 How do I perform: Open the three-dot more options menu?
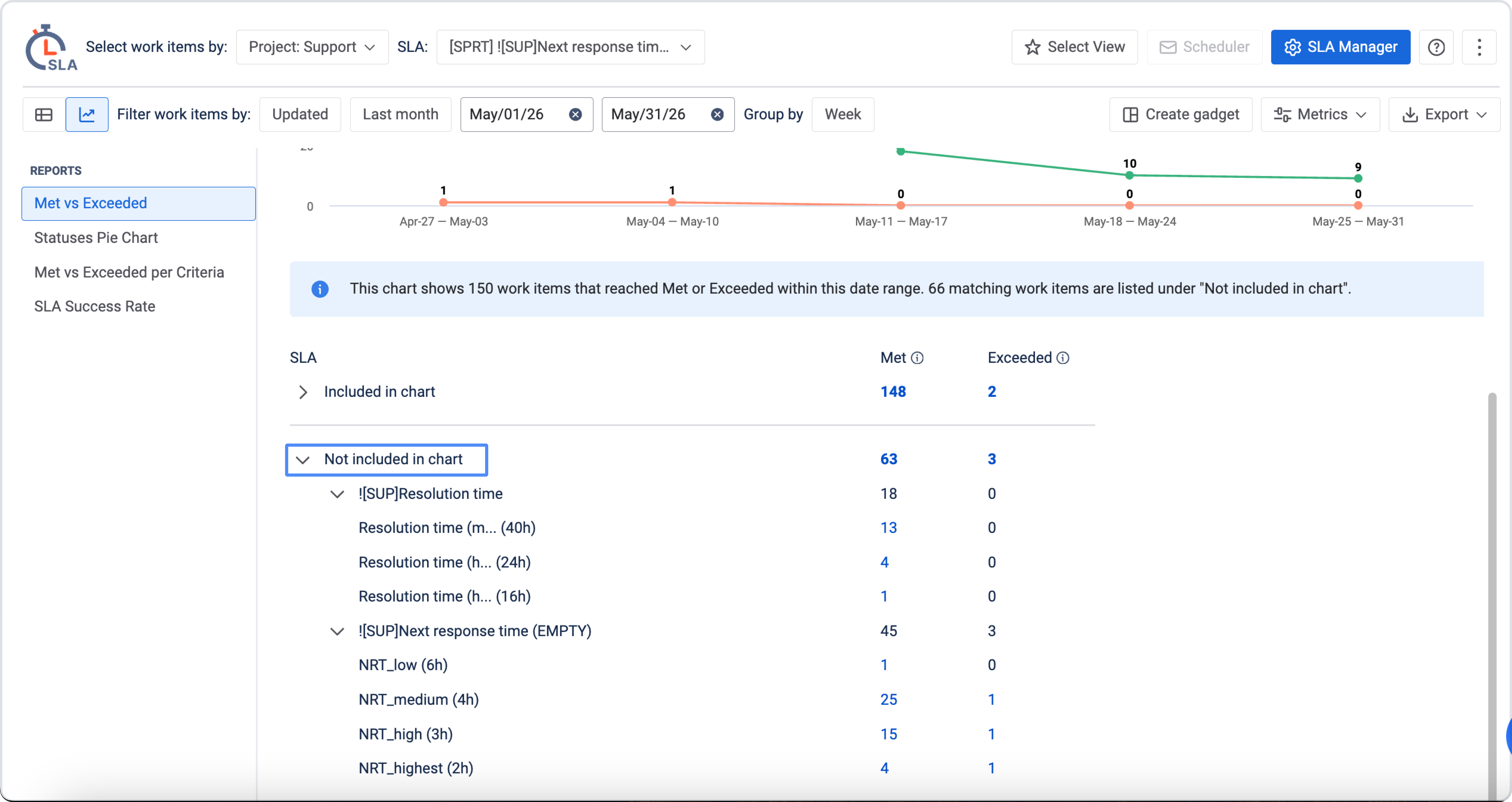pos(1479,47)
